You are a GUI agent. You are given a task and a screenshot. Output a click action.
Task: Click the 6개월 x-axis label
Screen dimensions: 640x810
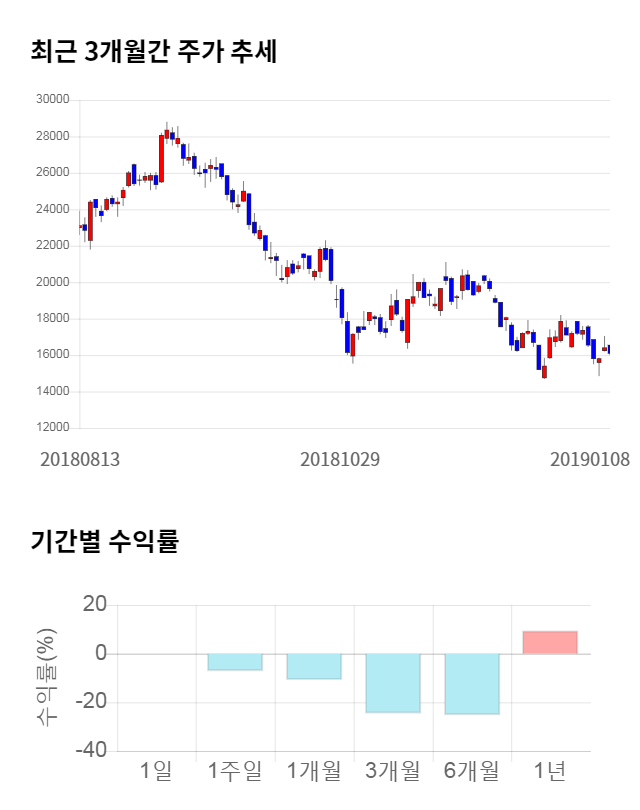click(x=472, y=771)
